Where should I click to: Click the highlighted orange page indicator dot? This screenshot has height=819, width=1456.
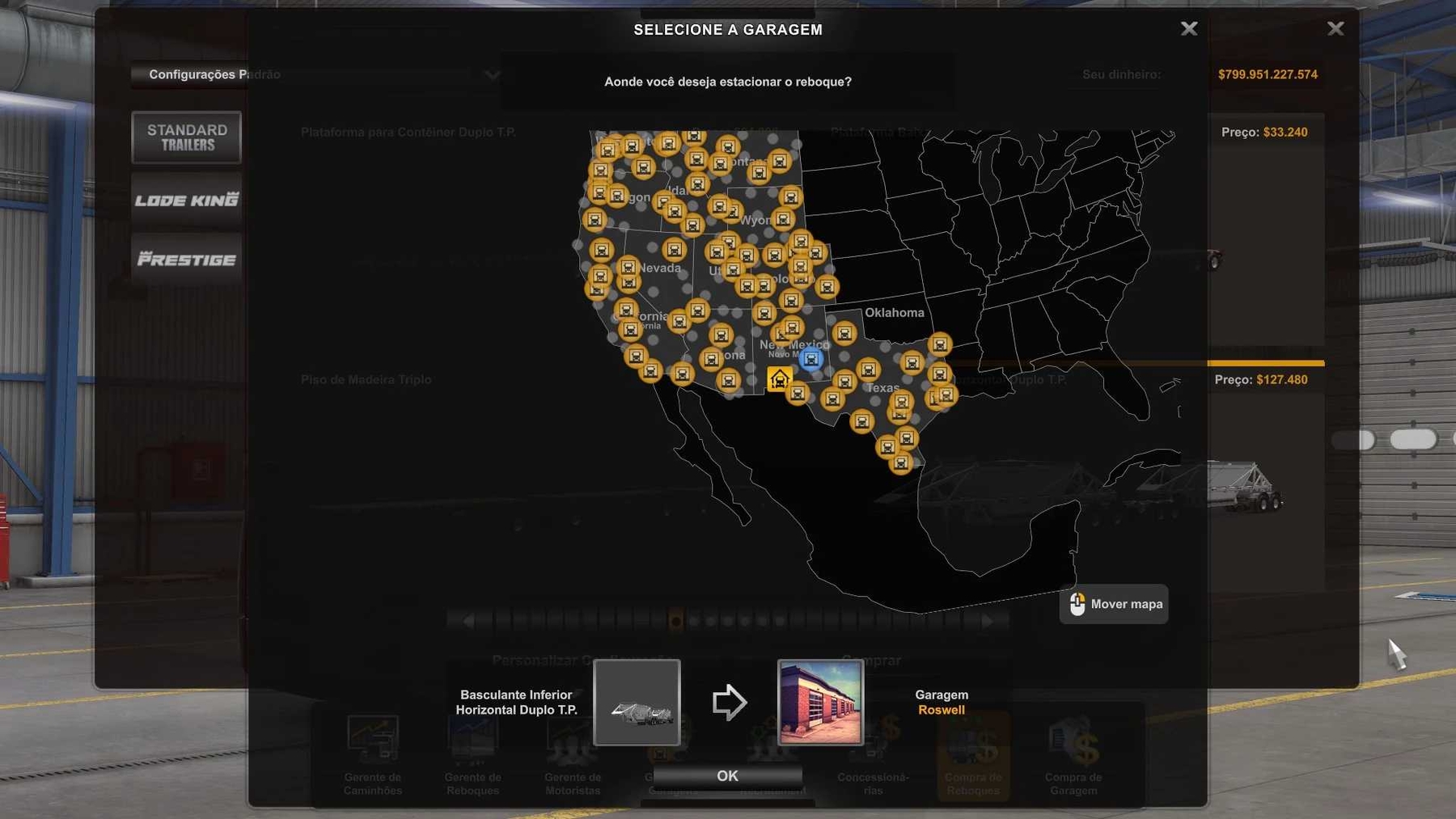(x=675, y=621)
